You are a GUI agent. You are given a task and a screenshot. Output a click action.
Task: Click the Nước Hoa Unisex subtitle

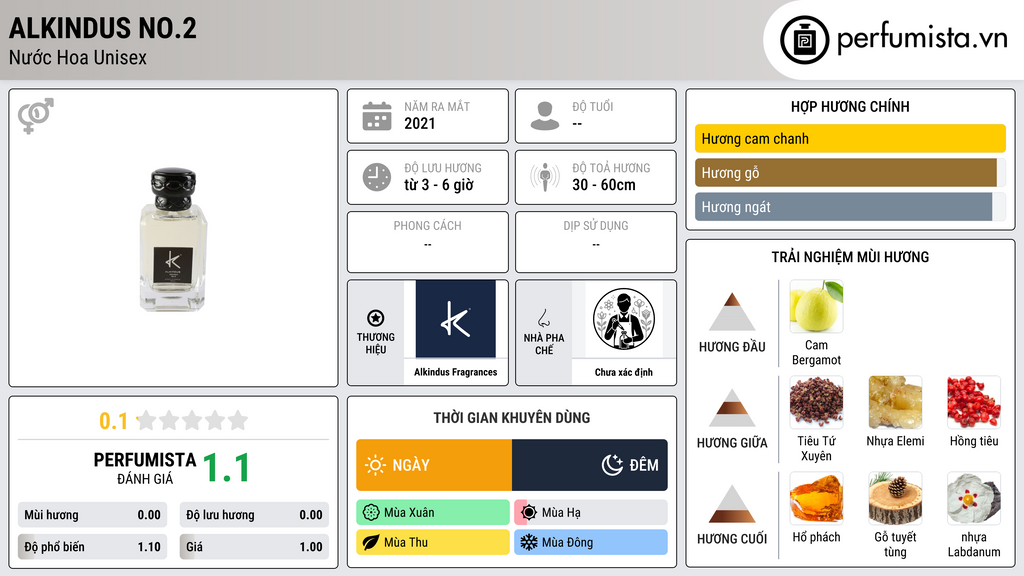click(x=78, y=57)
